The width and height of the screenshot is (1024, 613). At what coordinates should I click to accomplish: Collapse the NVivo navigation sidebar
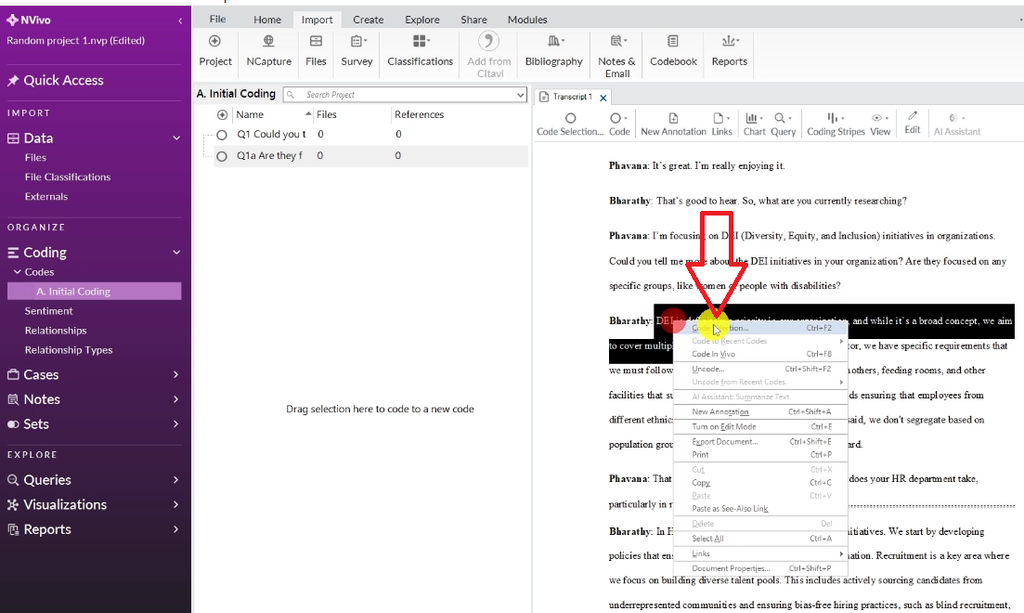[x=180, y=21]
